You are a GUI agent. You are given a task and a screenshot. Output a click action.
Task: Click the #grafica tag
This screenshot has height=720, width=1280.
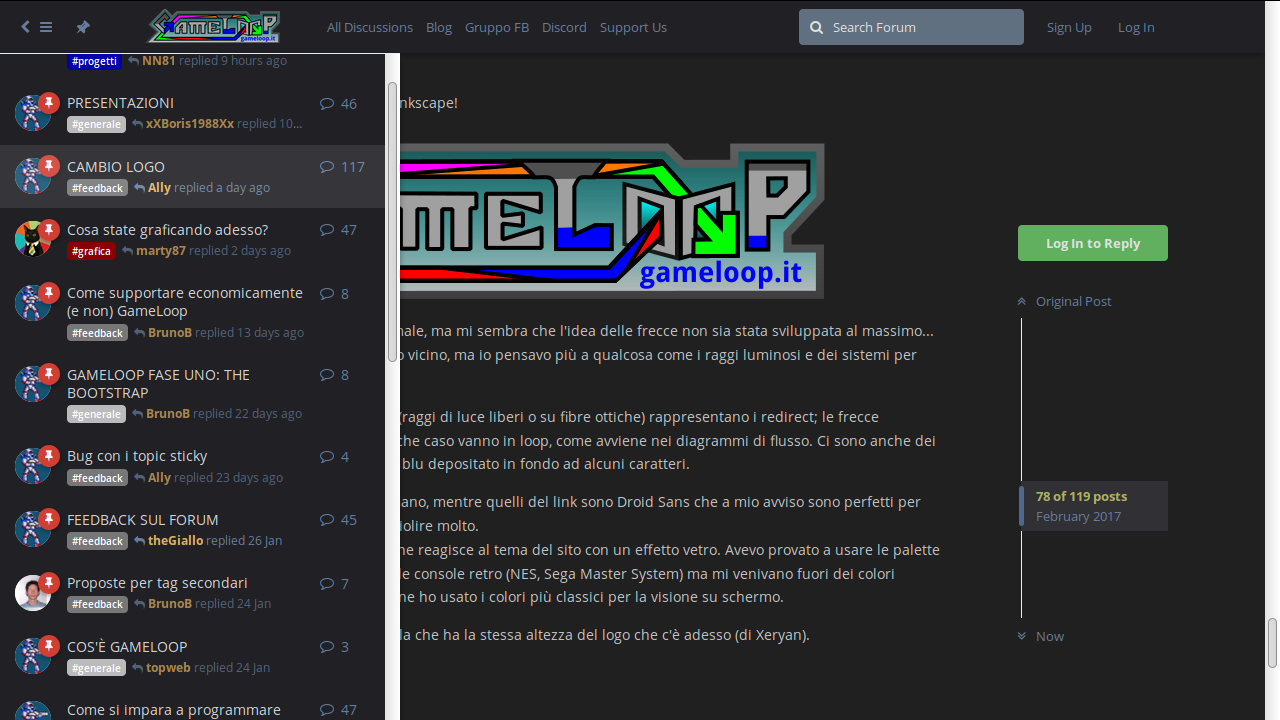pyautogui.click(x=91, y=251)
